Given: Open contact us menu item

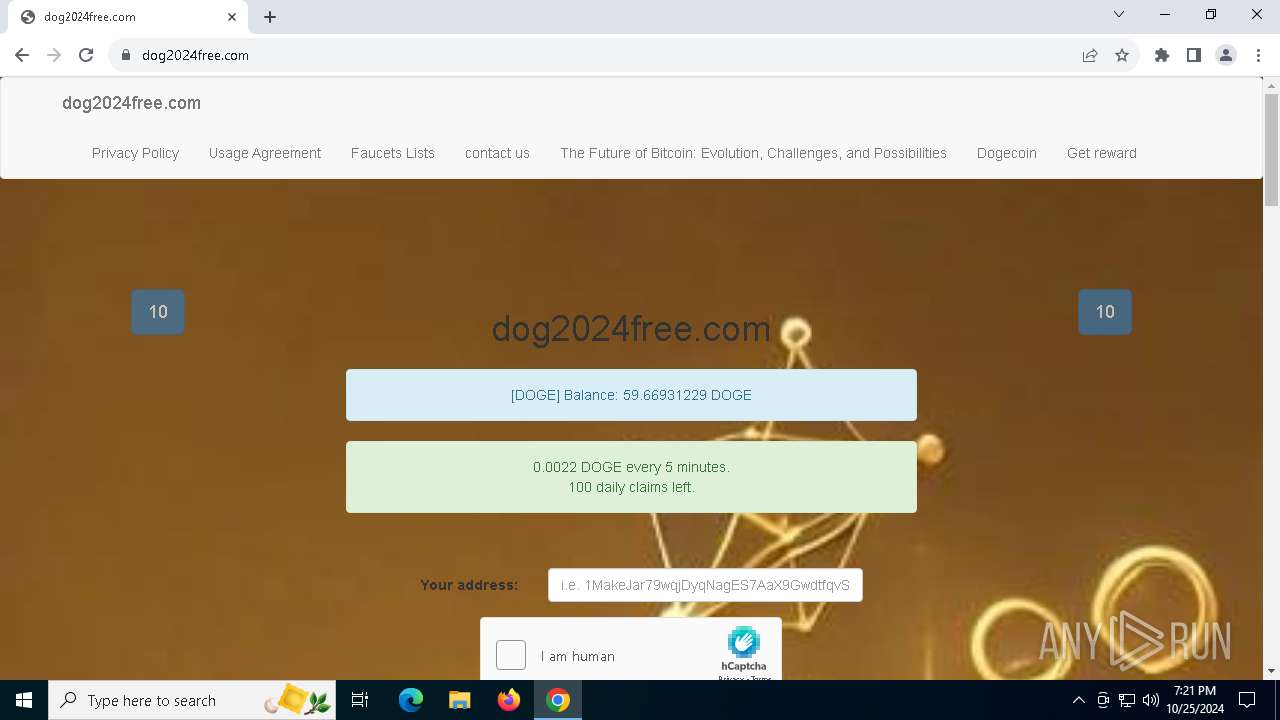Looking at the screenshot, I should click(x=497, y=153).
